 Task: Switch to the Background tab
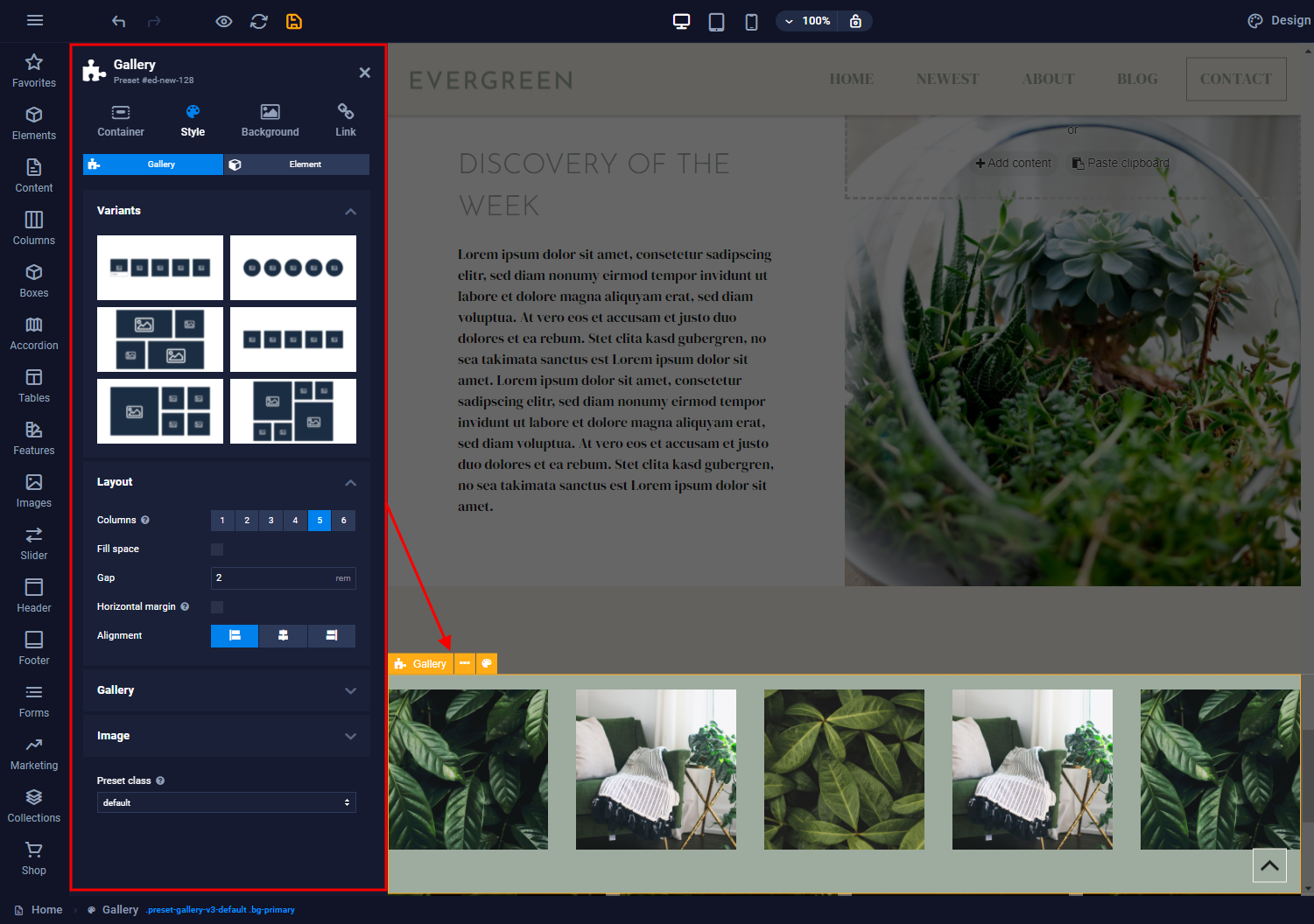(270, 121)
